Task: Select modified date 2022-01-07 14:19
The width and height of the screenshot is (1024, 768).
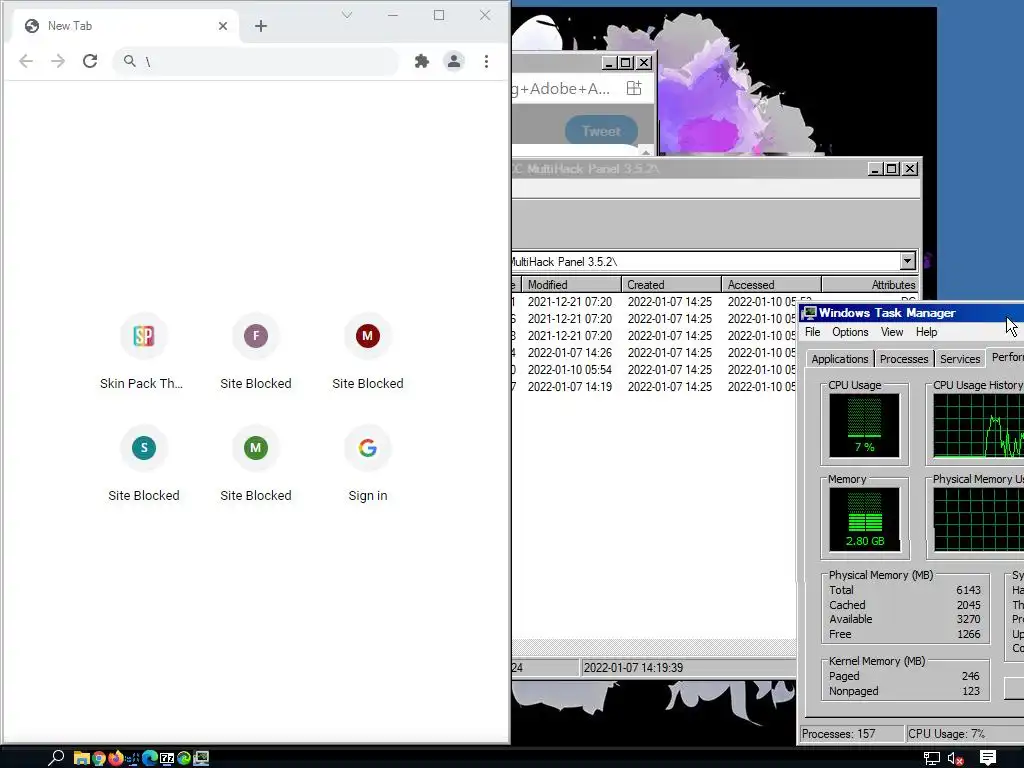Action: [x=570, y=387]
